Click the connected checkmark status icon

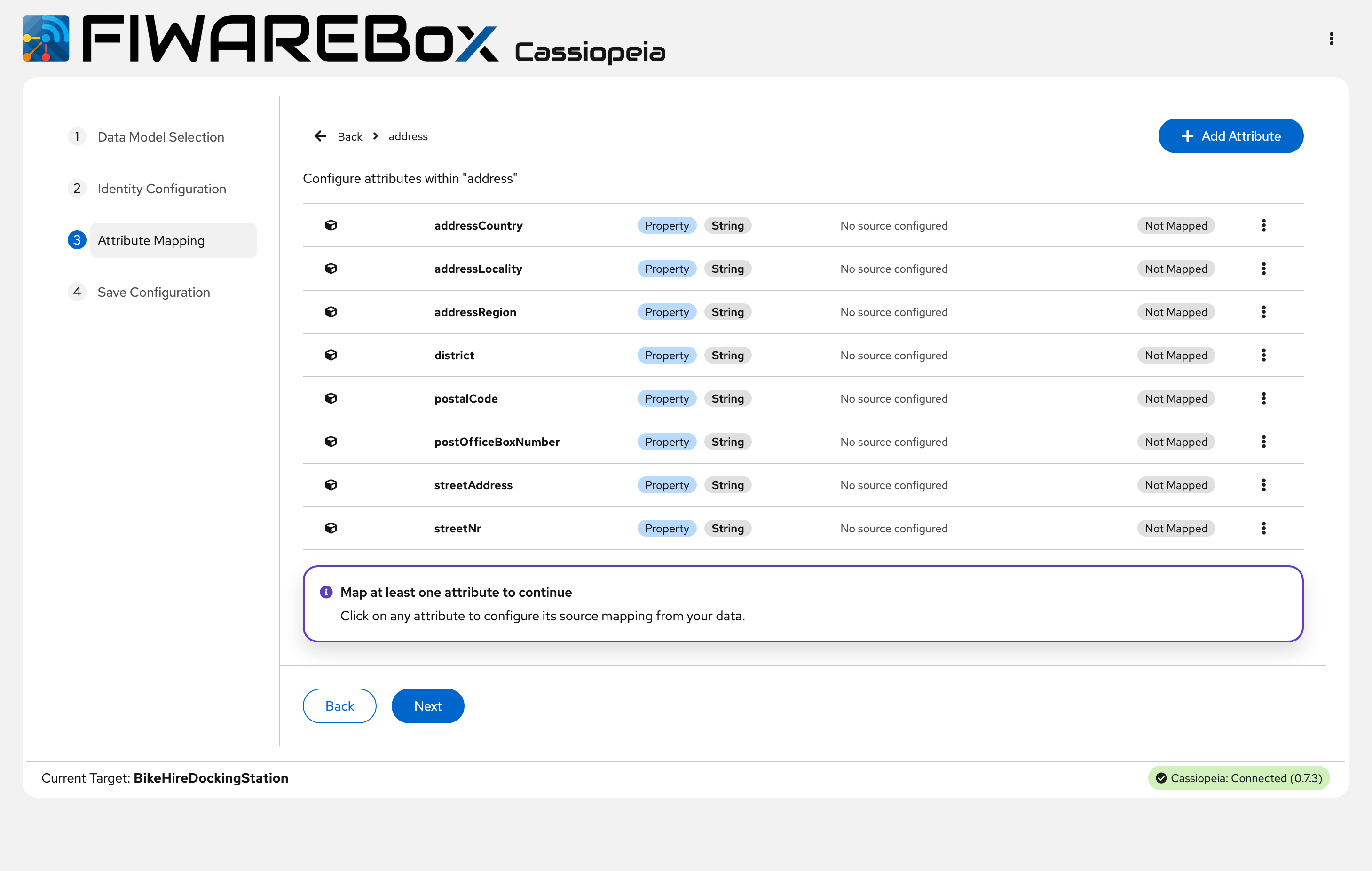(x=1160, y=778)
